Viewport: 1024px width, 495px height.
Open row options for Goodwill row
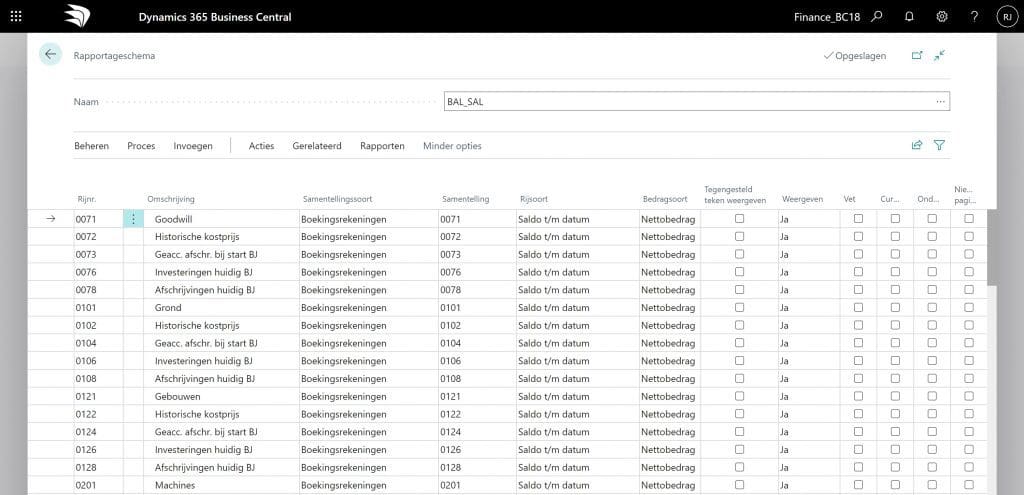(133, 219)
